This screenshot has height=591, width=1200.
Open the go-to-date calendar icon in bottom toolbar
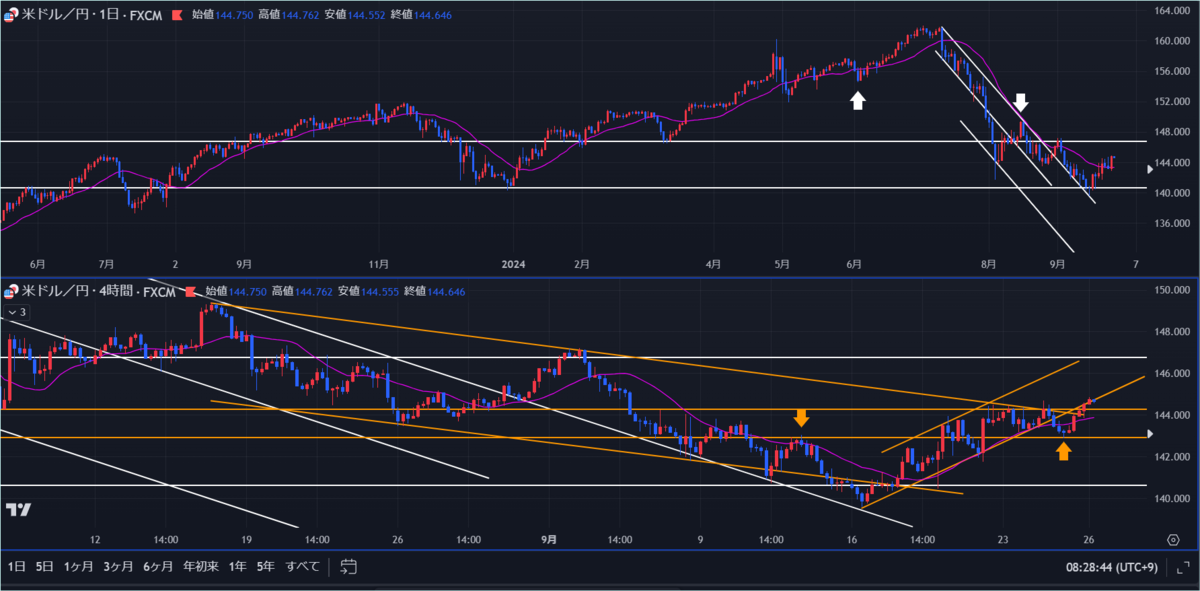pyautogui.click(x=347, y=565)
